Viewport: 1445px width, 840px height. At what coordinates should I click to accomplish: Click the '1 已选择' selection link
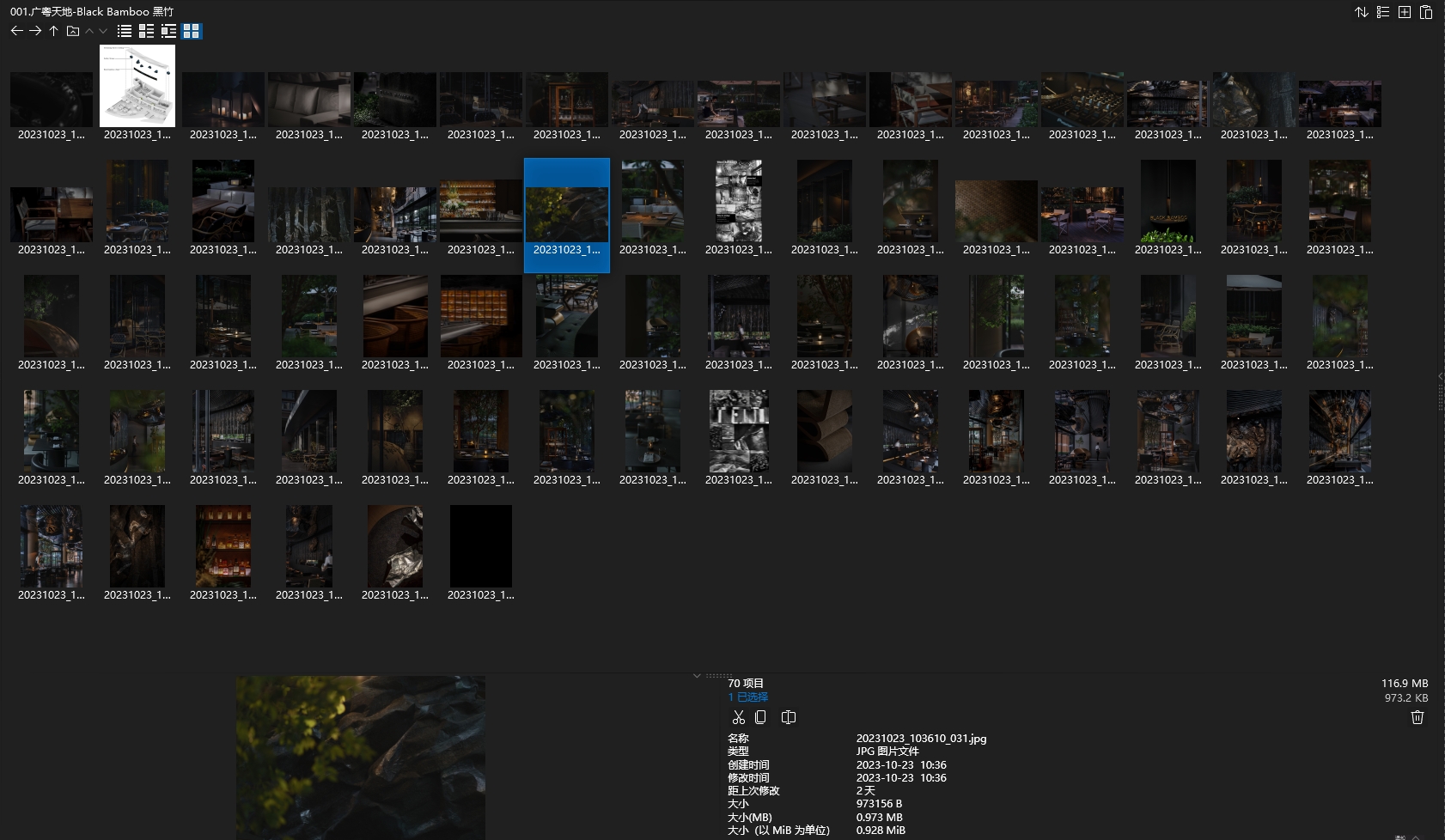[x=747, y=697]
